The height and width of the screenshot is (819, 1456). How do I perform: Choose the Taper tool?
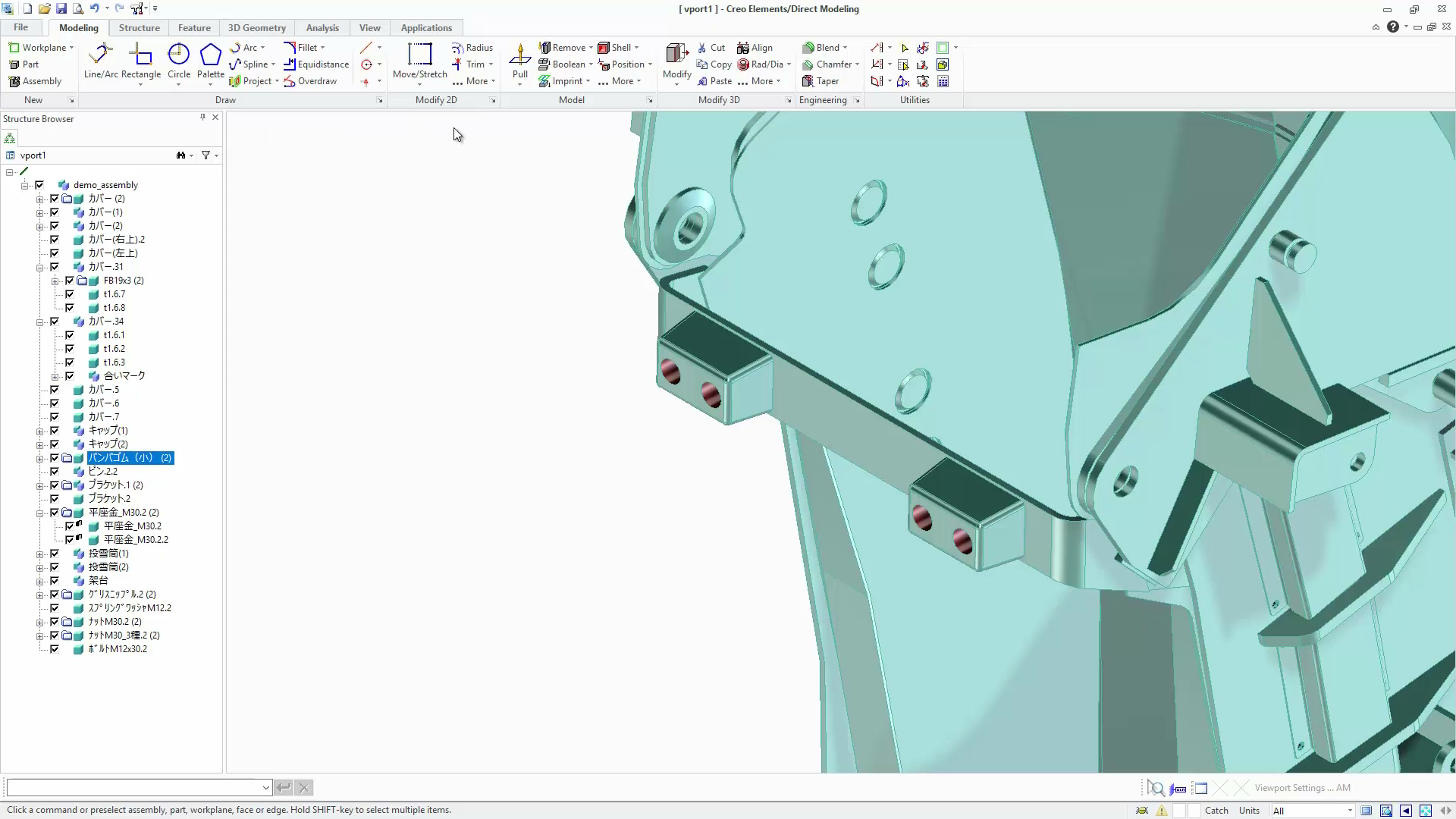point(821,81)
